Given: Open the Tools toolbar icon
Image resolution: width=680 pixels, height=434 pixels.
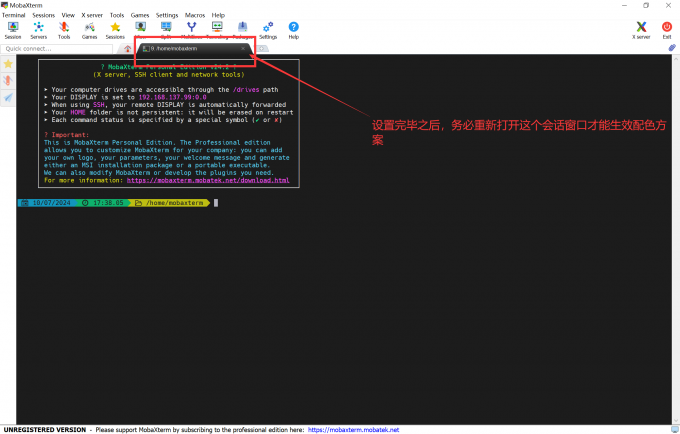Looking at the screenshot, I should click(64, 30).
